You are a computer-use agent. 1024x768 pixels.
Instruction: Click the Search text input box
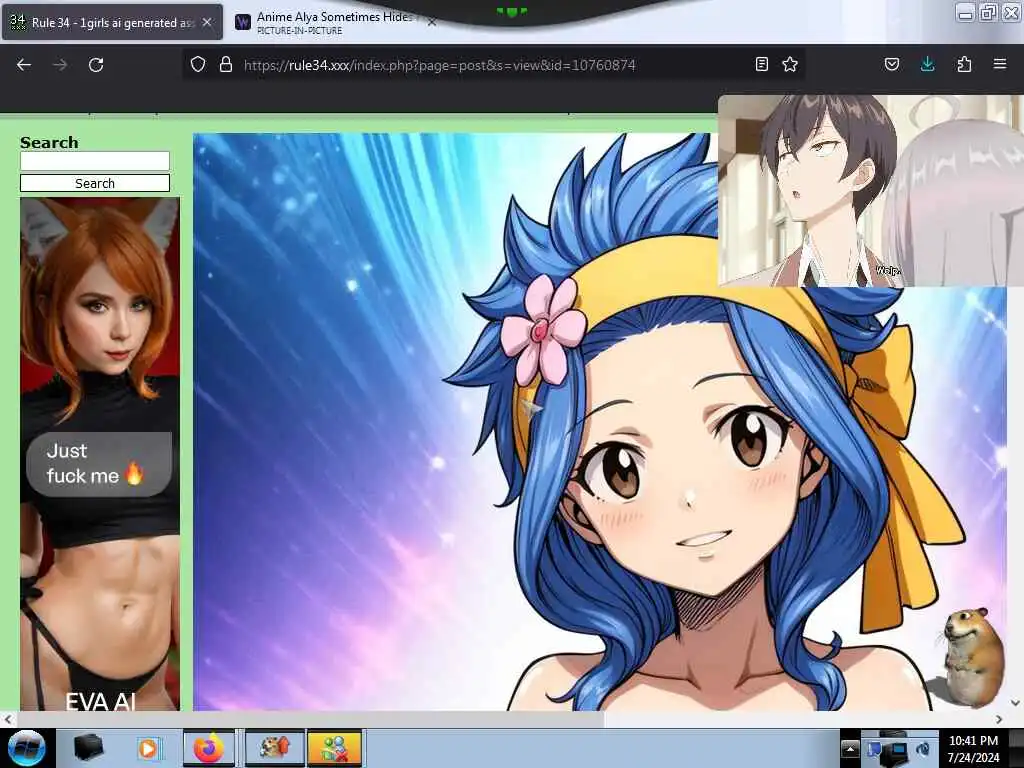(x=95, y=161)
